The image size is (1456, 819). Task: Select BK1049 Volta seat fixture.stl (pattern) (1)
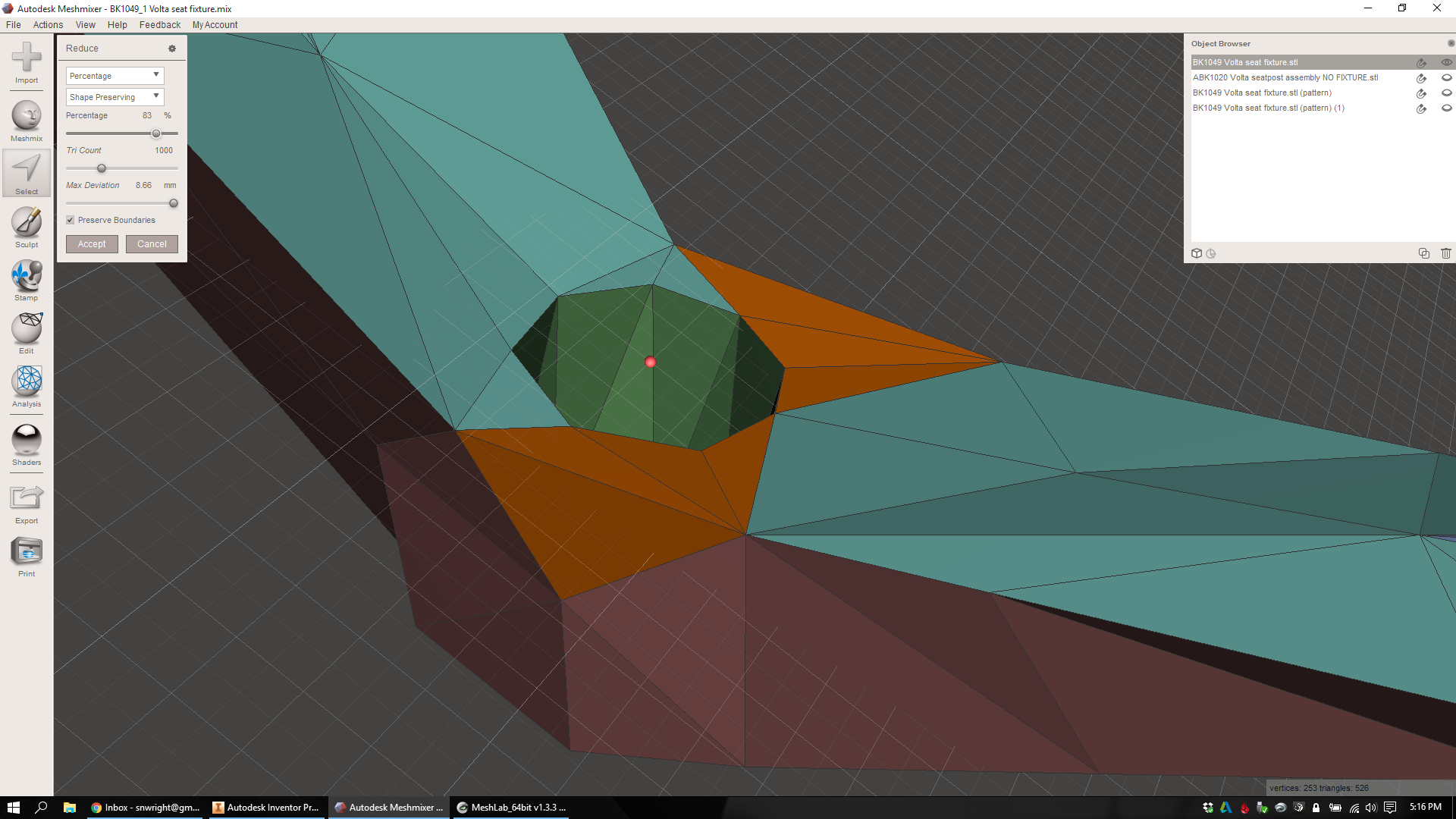click(1269, 108)
